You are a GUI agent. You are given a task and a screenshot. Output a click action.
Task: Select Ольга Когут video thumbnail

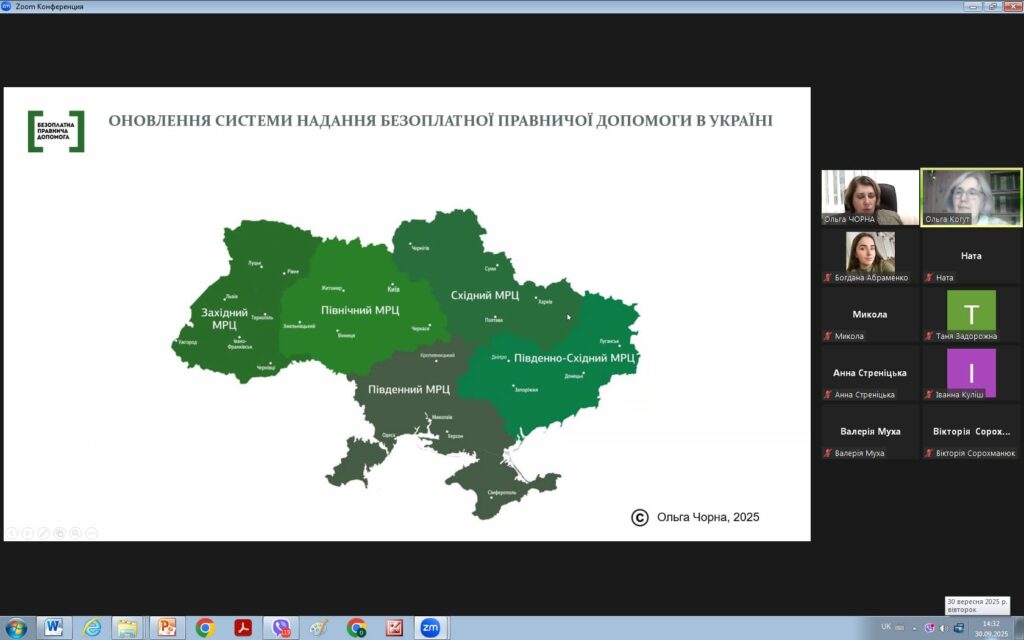click(971, 197)
